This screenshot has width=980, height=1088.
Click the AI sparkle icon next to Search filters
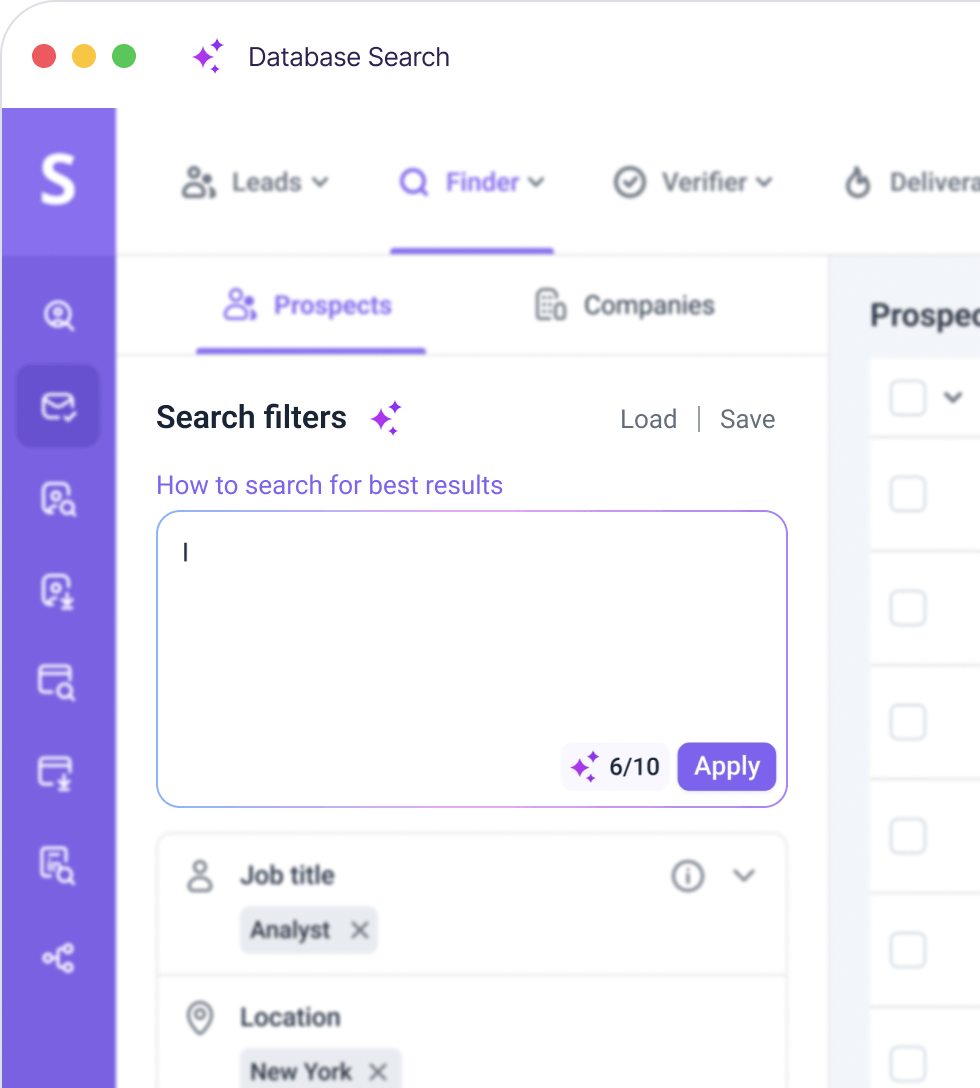[x=386, y=418]
